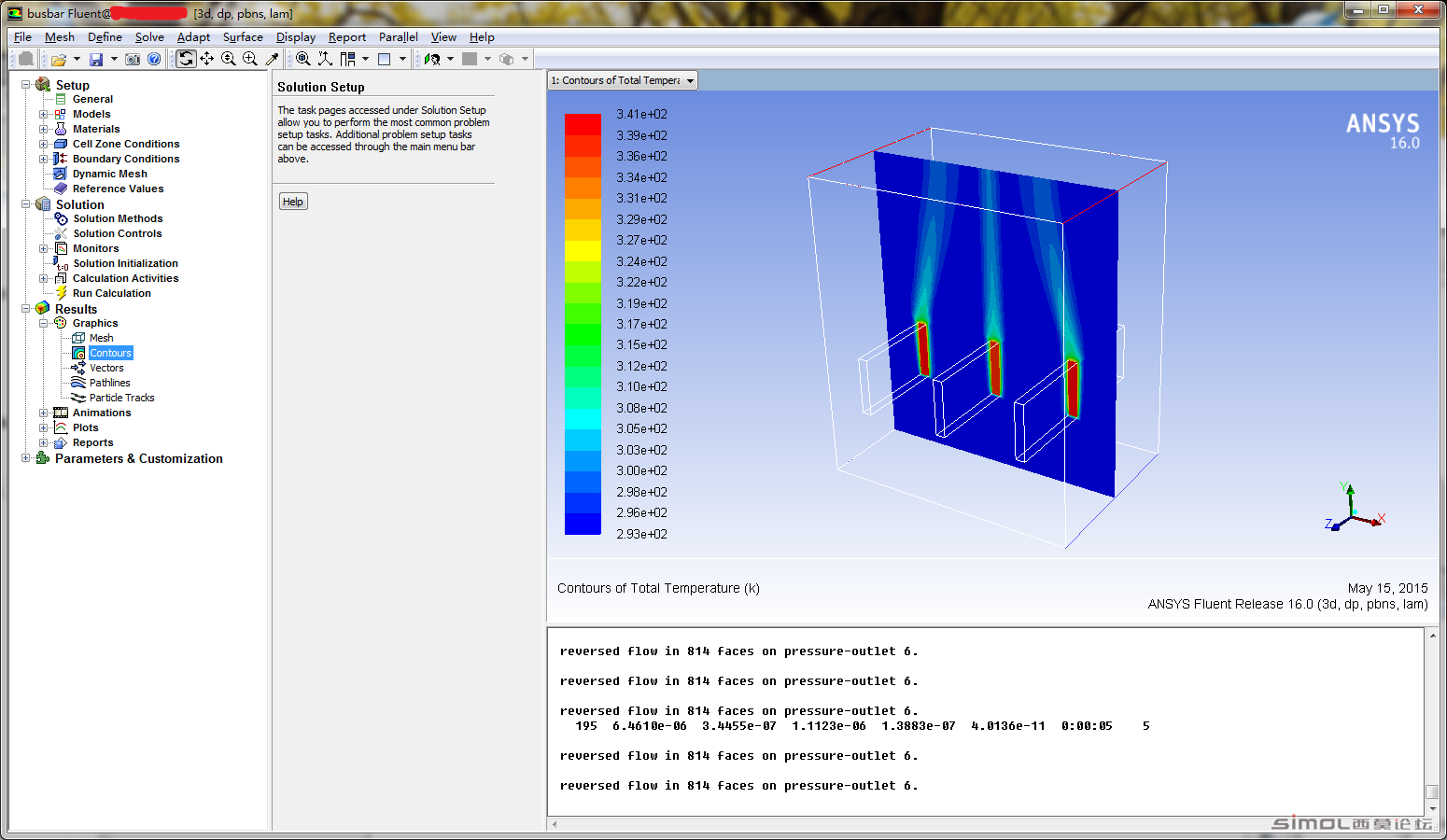Click the view/display options icon with green plane

click(432, 59)
